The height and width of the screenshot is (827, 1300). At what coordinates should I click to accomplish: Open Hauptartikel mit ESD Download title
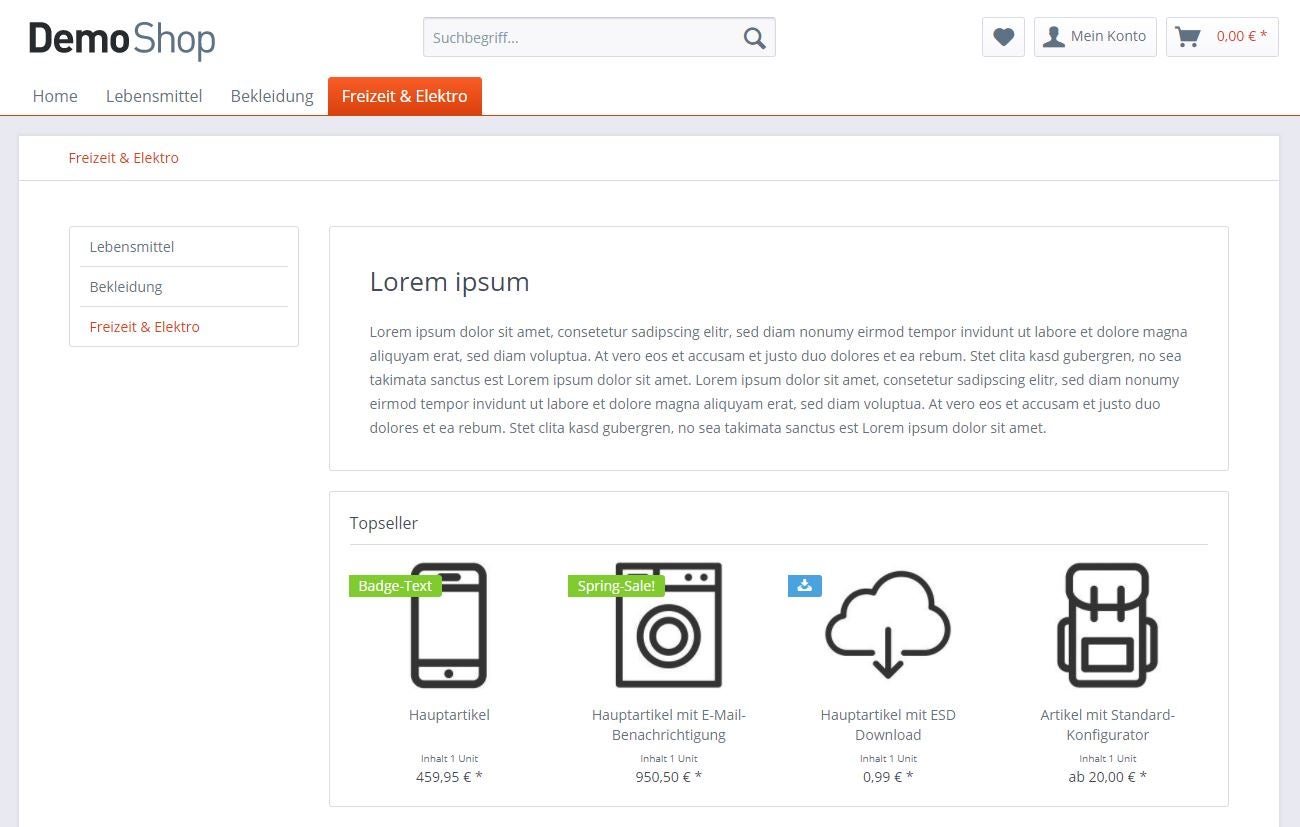[888, 725]
